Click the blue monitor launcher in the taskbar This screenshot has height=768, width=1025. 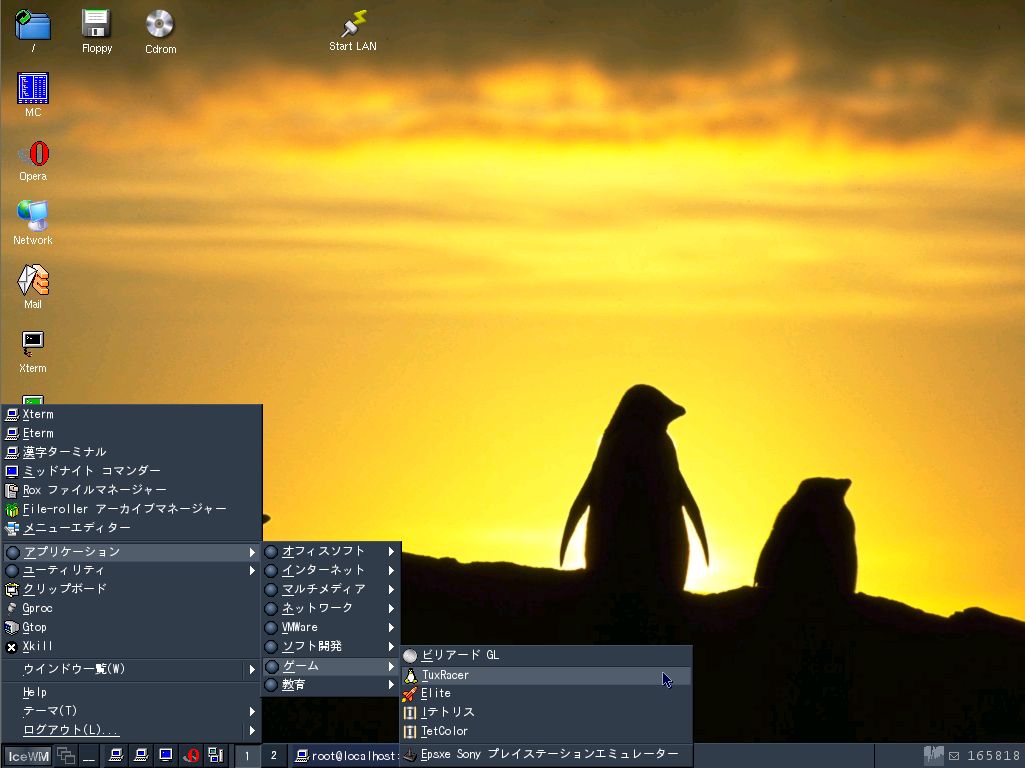click(x=166, y=756)
